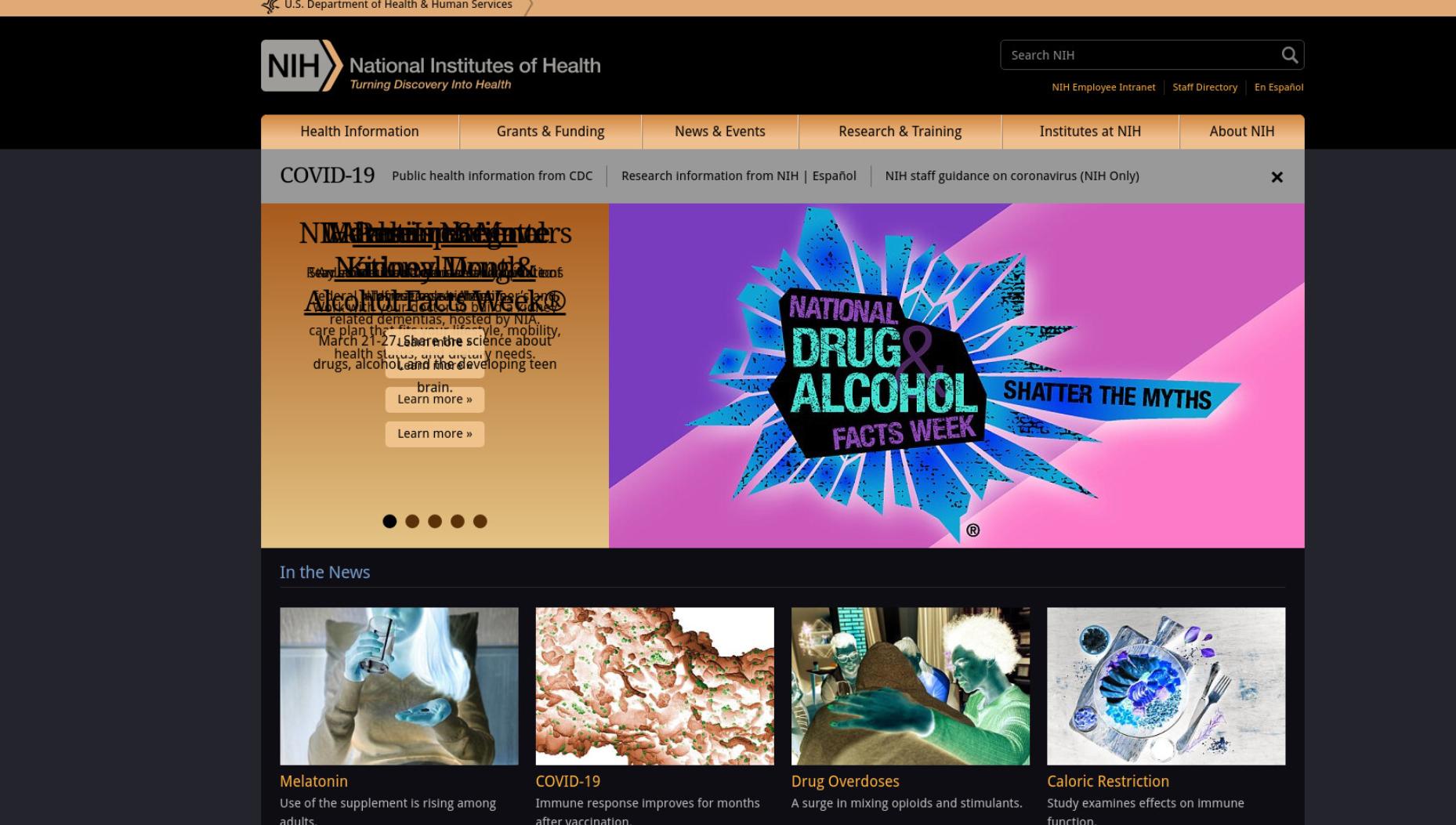Open the COVID-19 news image
Viewport: 1456px width, 825px height.
click(654, 686)
